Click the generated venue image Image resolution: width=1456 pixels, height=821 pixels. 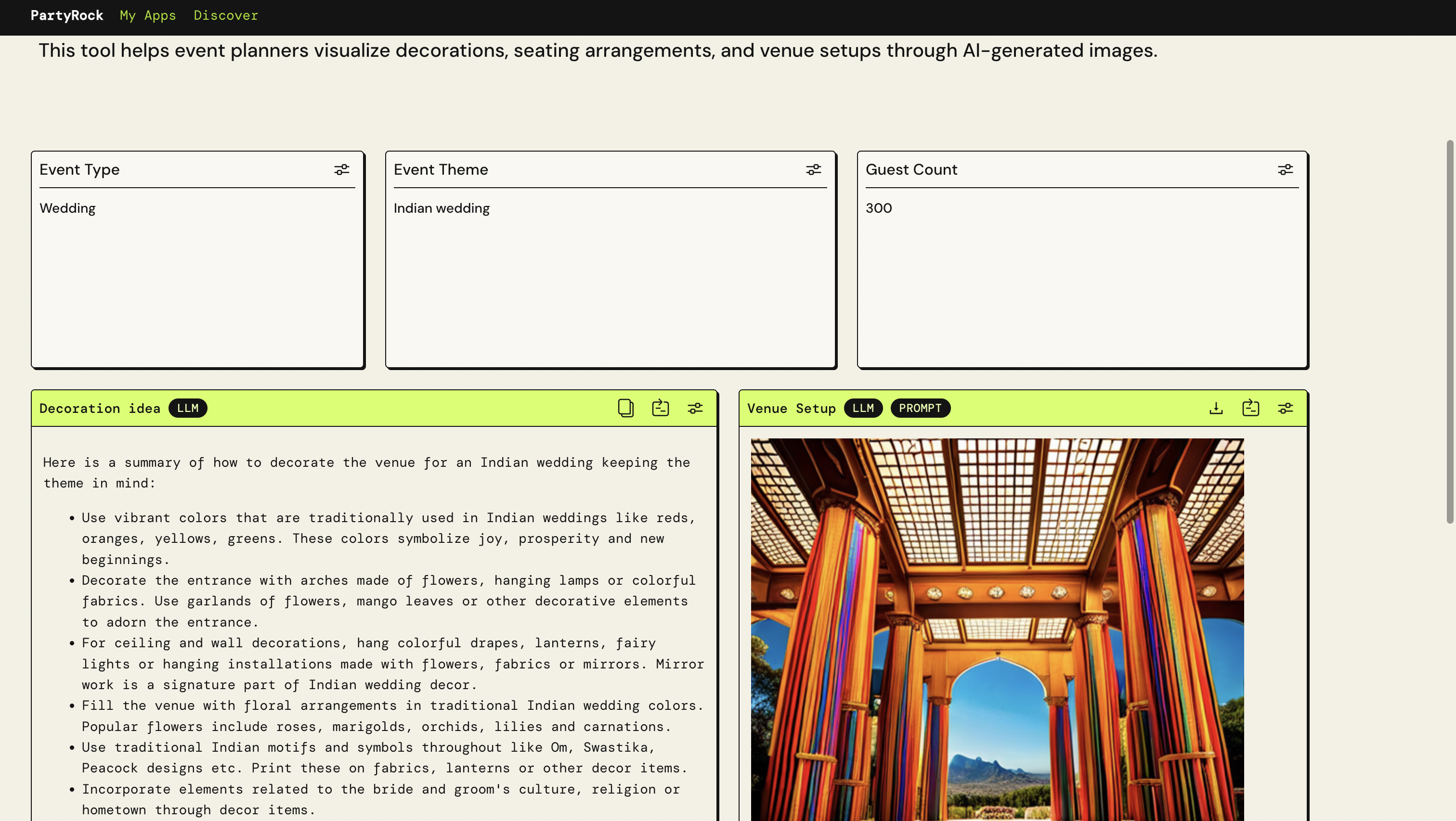pos(997,627)
